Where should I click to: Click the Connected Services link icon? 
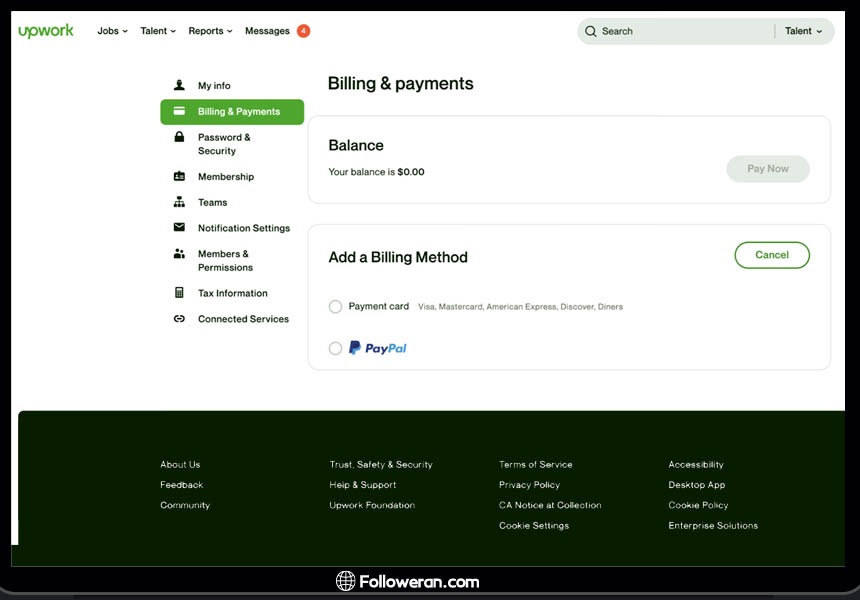pos(179,319)
